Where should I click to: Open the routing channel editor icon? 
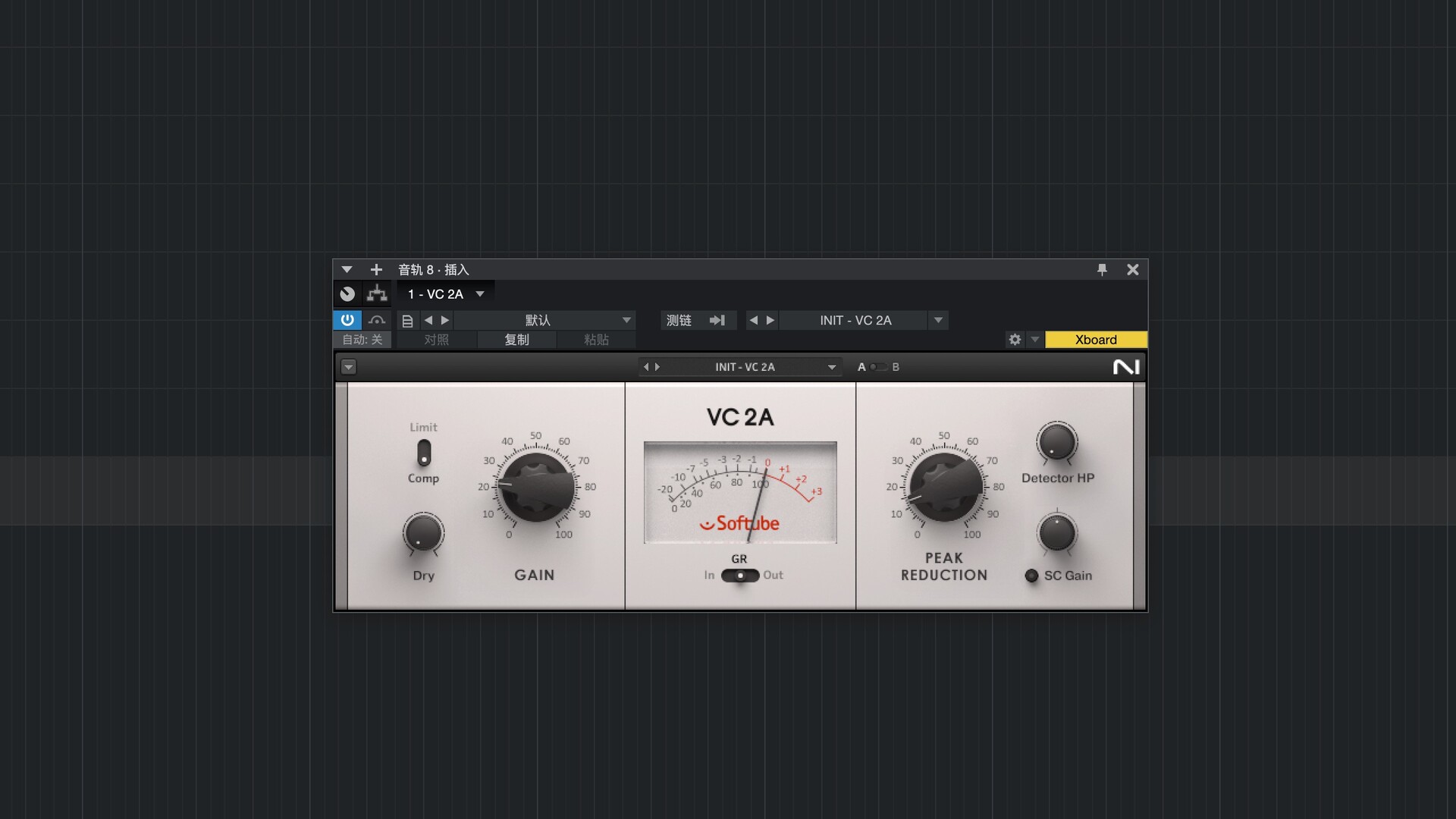[x=377, y=293]
